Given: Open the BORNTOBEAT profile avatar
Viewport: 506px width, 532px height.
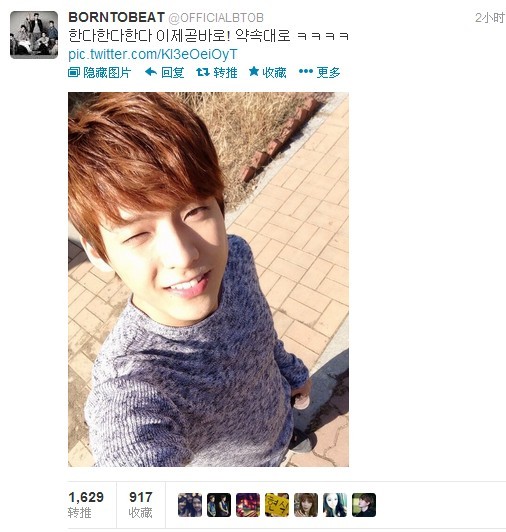Looking at the screenshot, I should pos(34,35).
